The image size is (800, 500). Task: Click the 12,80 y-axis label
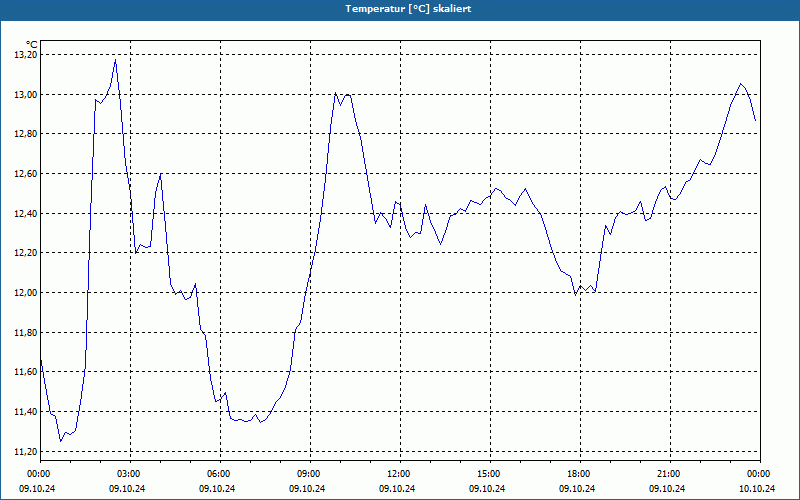(x=25, y=134)
